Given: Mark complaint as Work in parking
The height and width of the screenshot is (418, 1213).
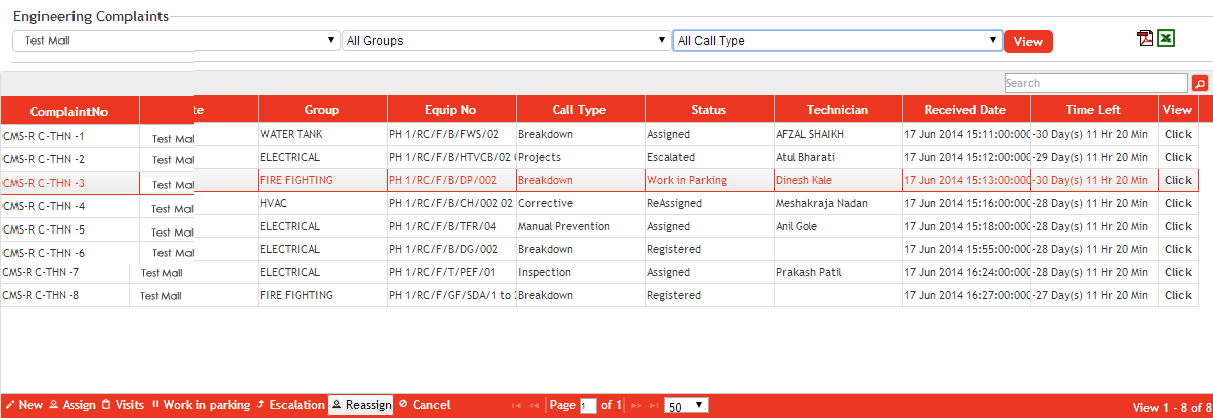Looking at the screenshot, I should 200,405.
